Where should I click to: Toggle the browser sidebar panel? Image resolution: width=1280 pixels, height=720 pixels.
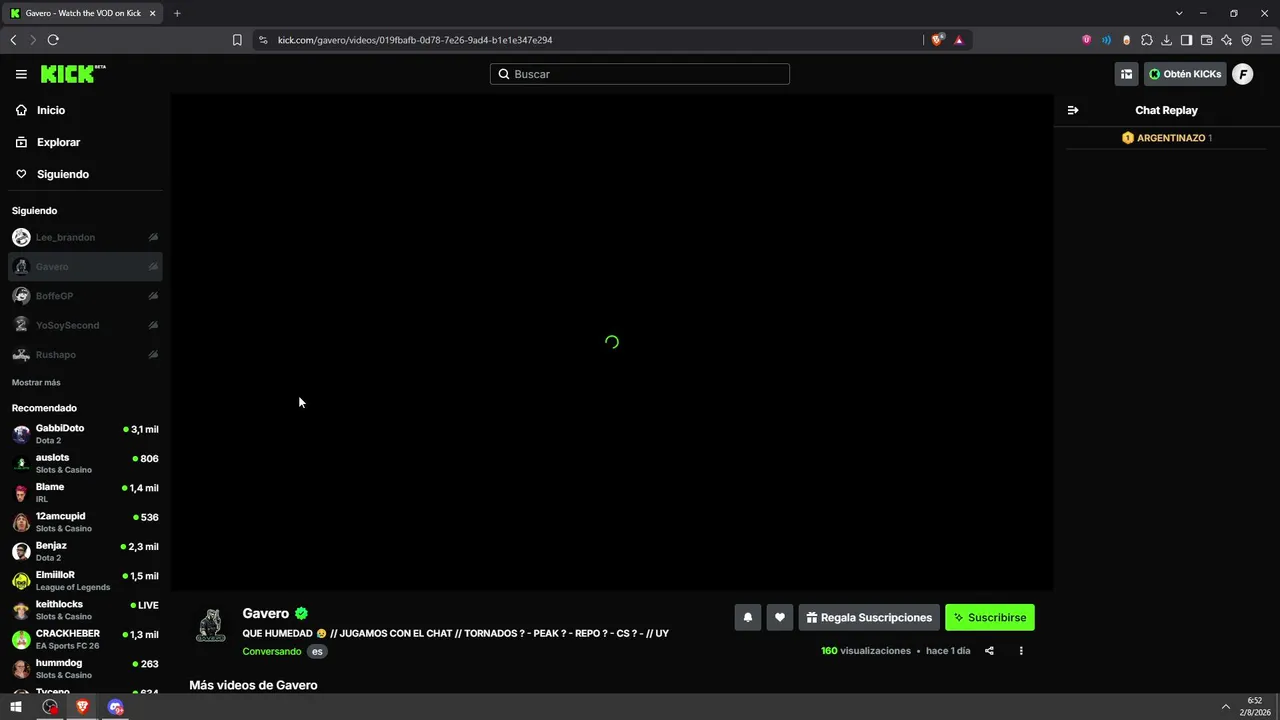click(1186, 40)
